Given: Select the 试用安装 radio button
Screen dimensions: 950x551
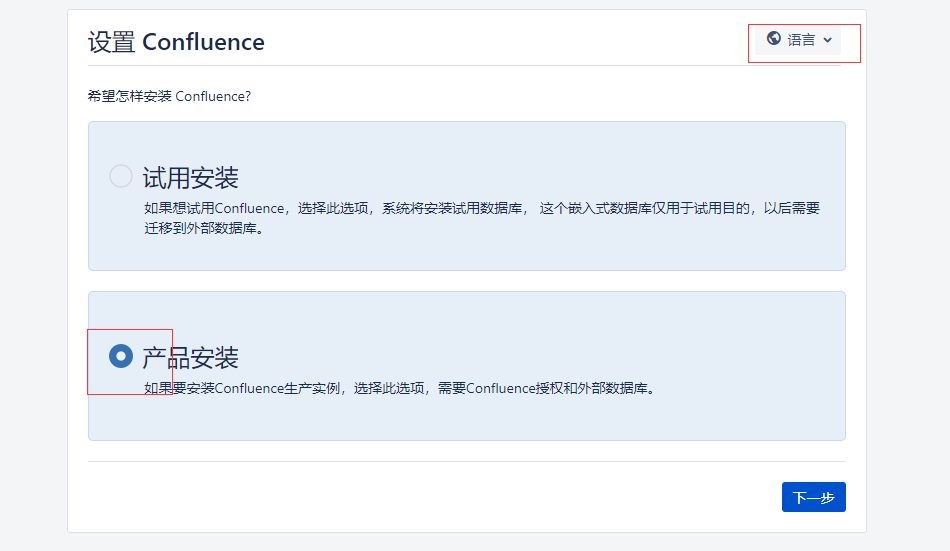Looking at the screenshot, I should click(x=121, y=176).
